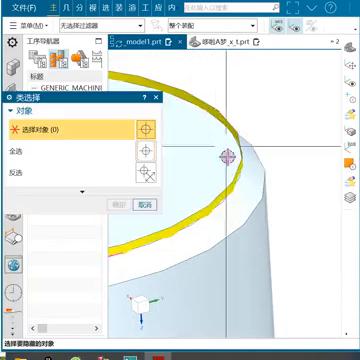Image resolution: width=360 pixels, height=360 pixels.
Task: Click the Select Objects crosshair icon
Action: click(x=146, y=130)
